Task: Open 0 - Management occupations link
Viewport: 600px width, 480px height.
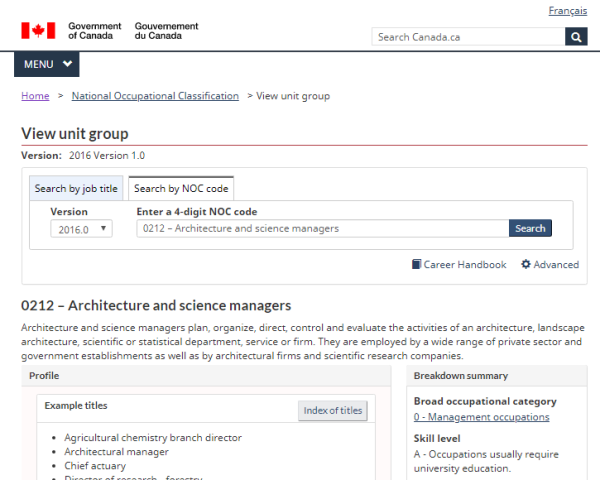Action: [481, 417]
